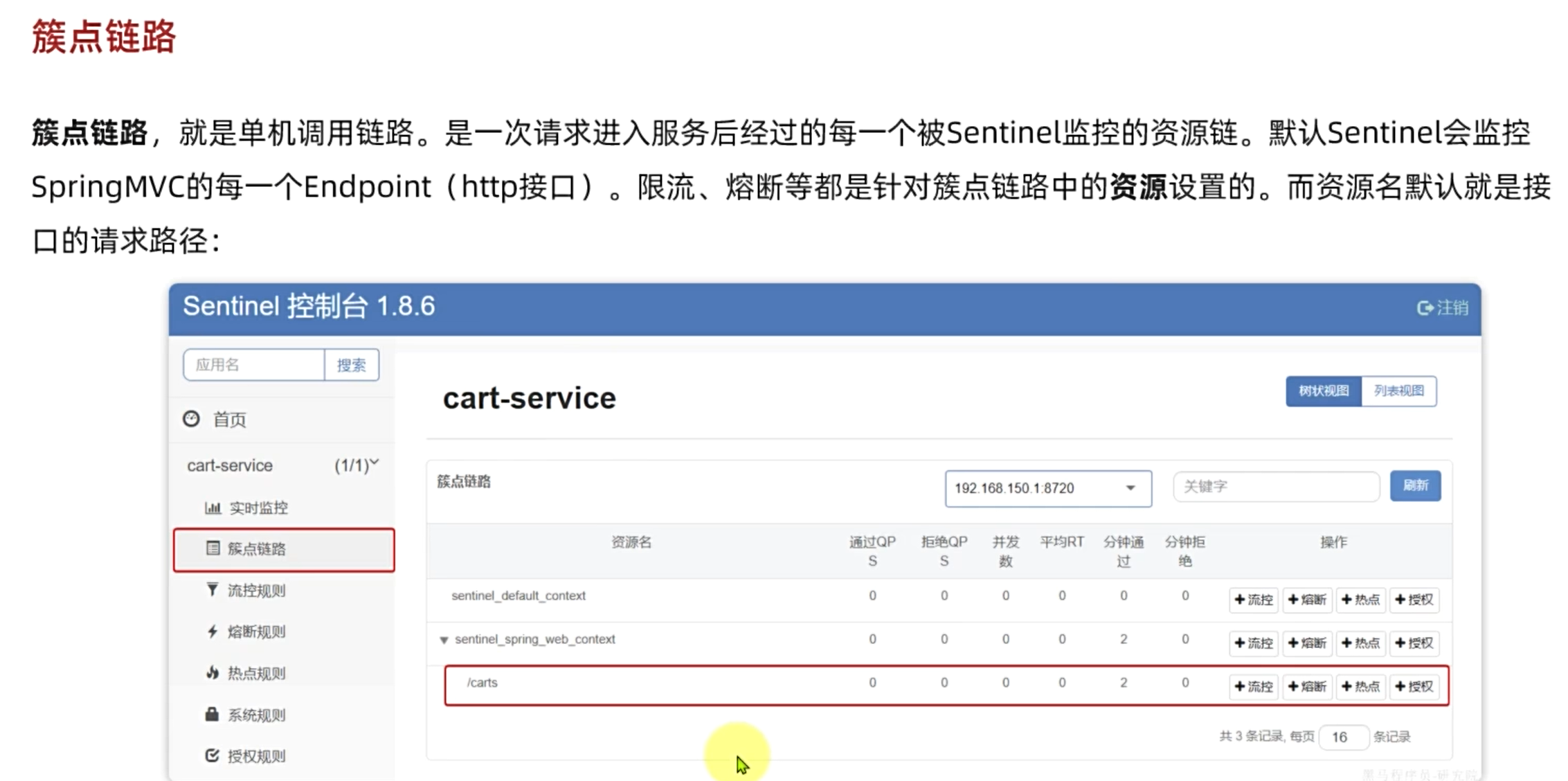Switch to 树状视图 tree view
This screenshot has height=781, width=1568.
pos(1324,391)
